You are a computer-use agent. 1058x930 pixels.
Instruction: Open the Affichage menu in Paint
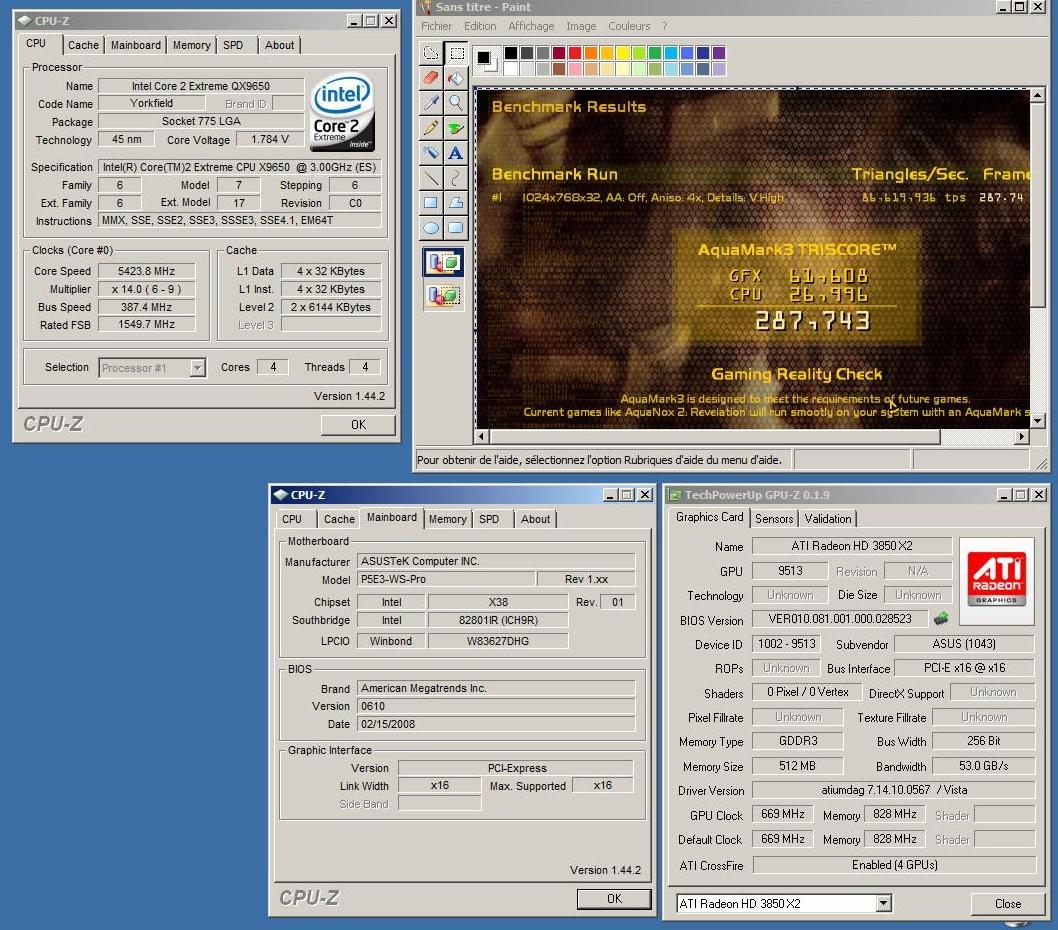pyautogui.click(x=531, y=26)
